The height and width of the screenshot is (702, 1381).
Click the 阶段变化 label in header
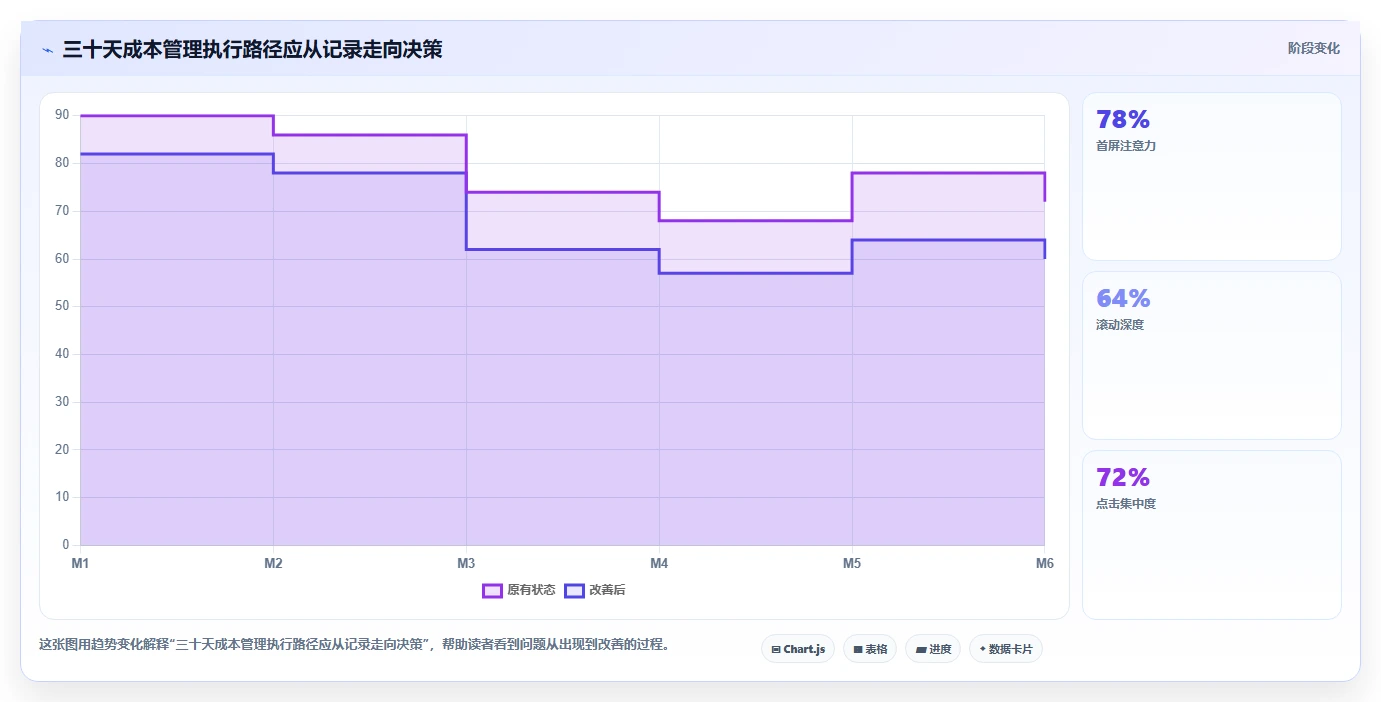[x=1313, y=48]
